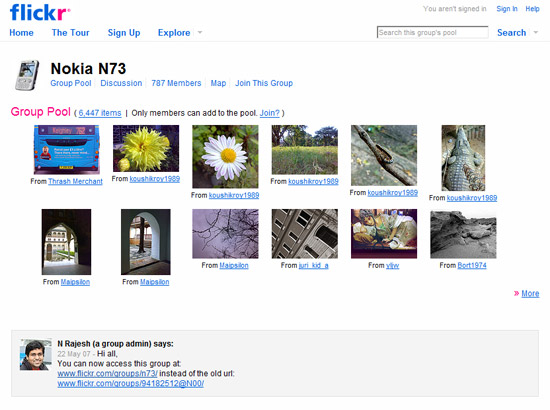Focus the group's pool search field
Image resolution: width=550 pixels, height=410 pixels.
click(x=432, y=32)
